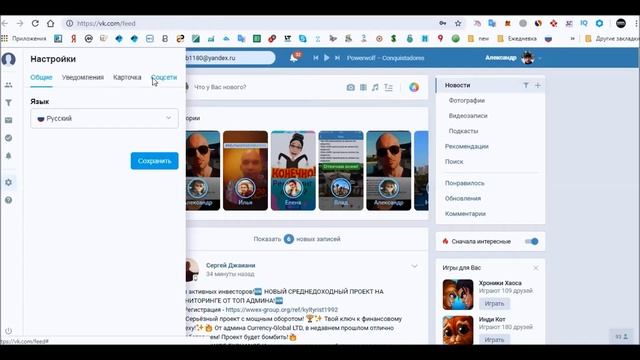This screenshot has height=360, width=640.
Task: Click the Сохранить button
Action: [x=154, y=161]
